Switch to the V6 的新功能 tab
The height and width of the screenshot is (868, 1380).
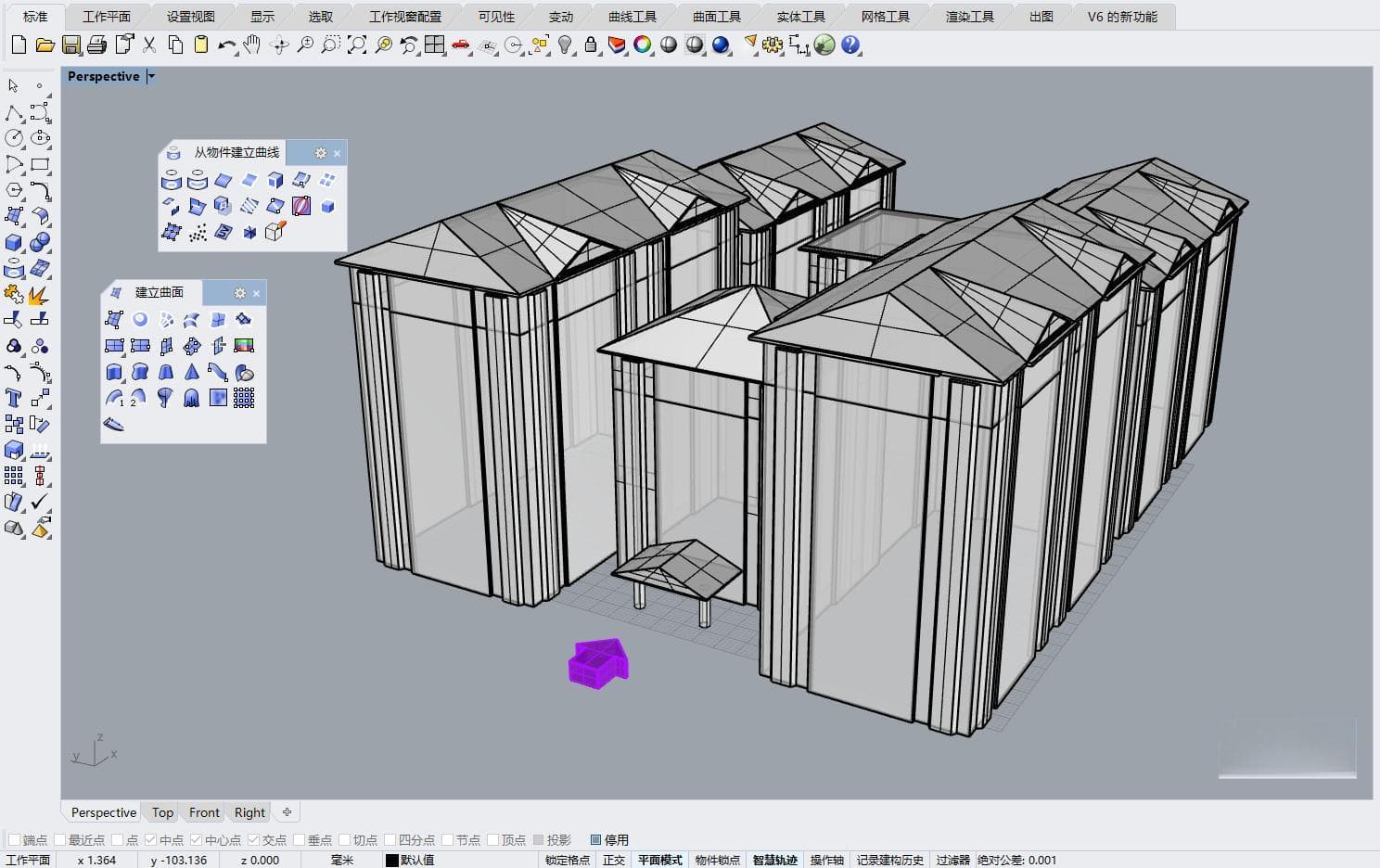point(1122,17)
